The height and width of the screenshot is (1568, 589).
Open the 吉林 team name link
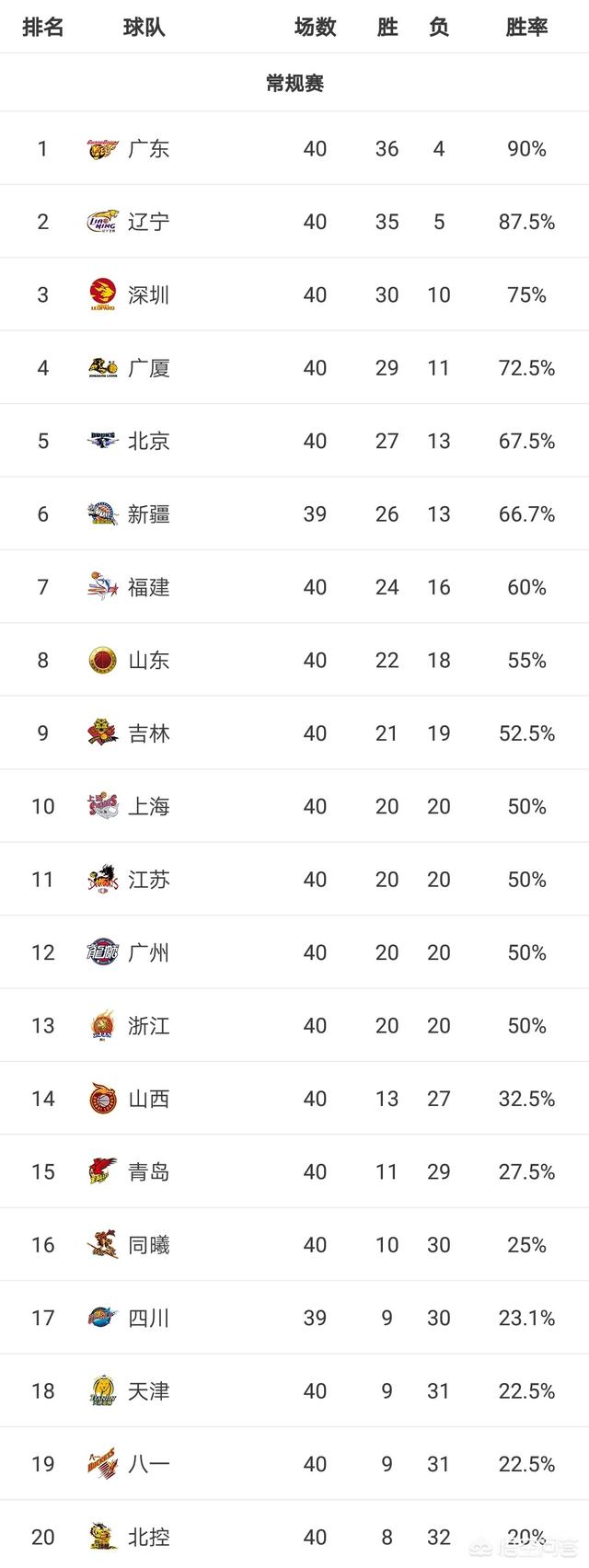[x=149, y=733]
